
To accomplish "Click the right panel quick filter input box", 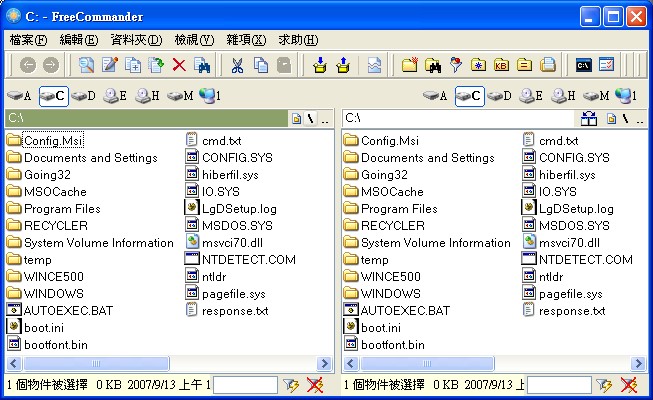I will (x=558, y=385).
